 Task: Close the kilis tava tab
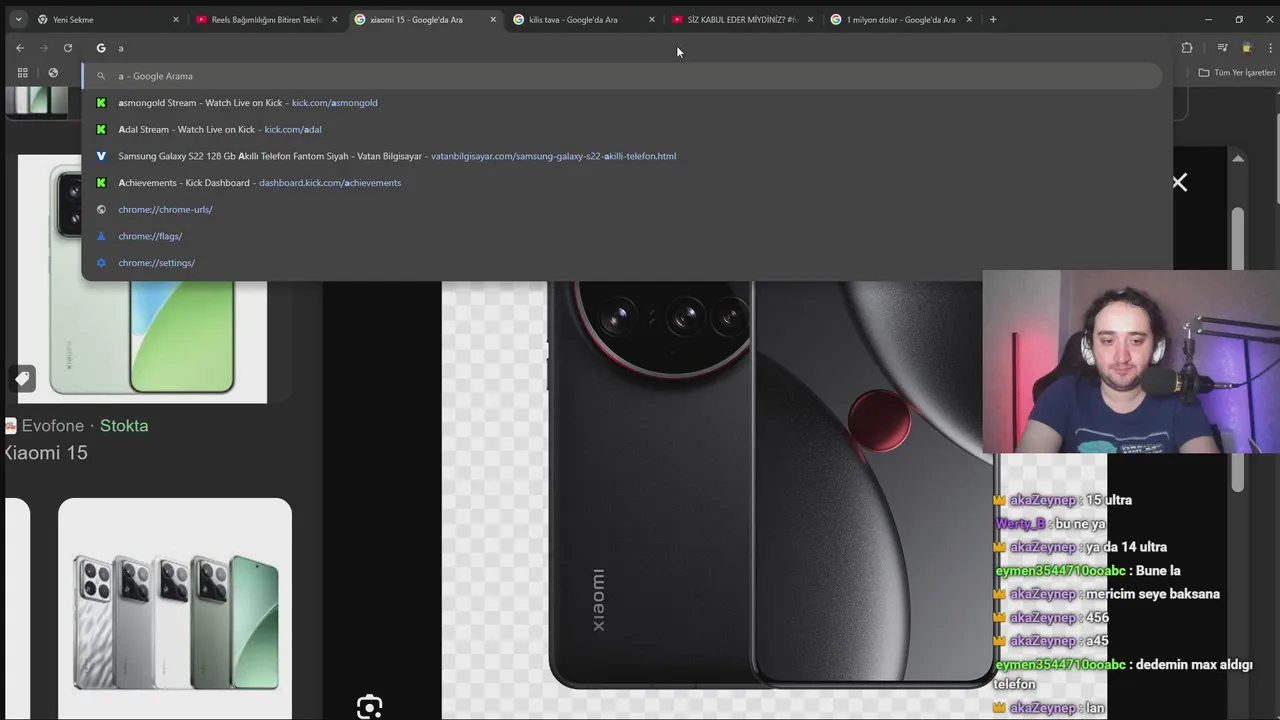(x=652, y=19)
